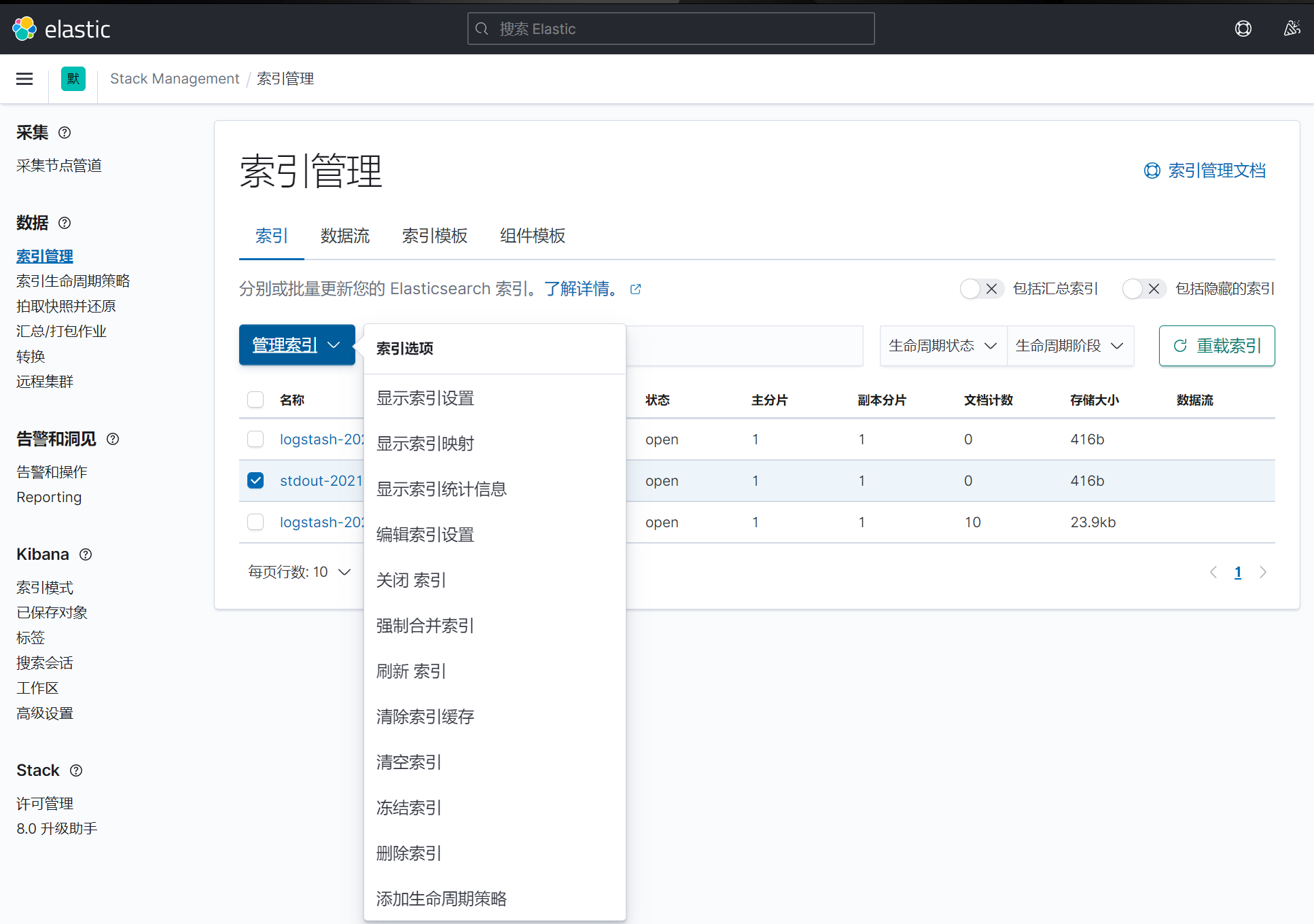Open the 了解详情 link

click(x=581, y=289)
